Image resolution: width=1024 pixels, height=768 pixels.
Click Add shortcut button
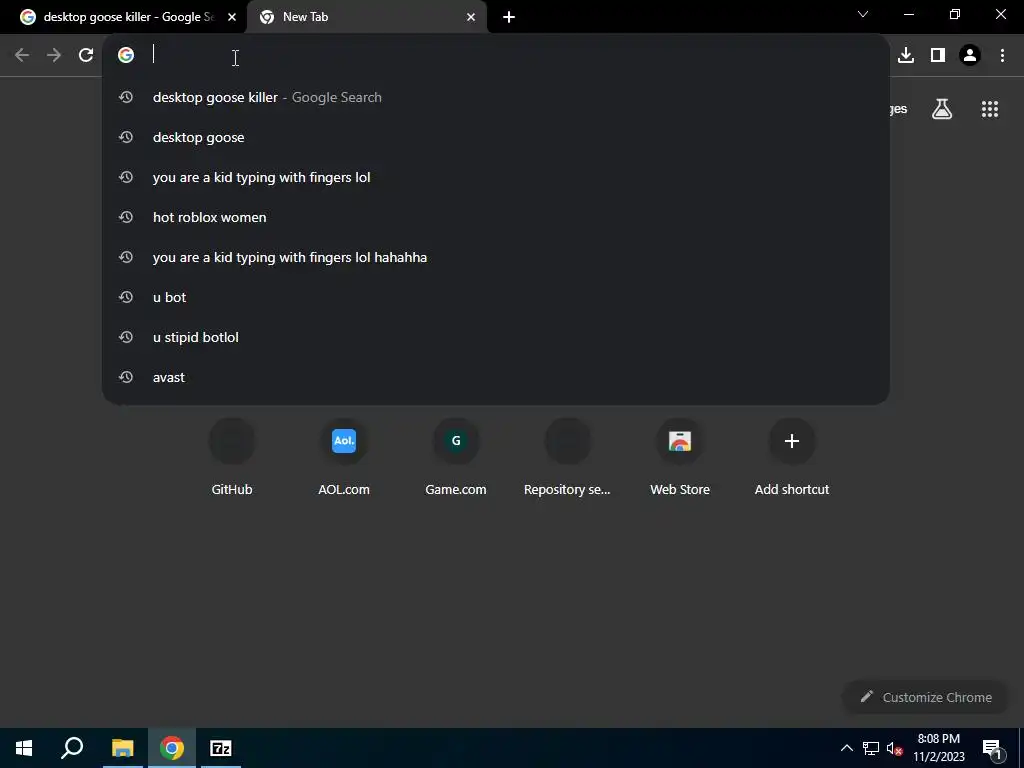tap(792, 458)
